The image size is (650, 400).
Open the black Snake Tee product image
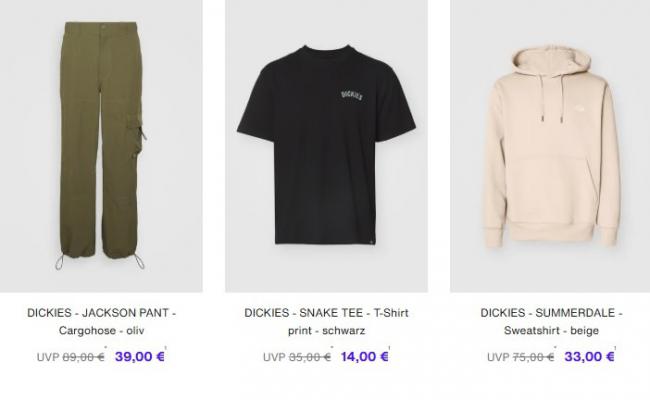tap(326, 146)
